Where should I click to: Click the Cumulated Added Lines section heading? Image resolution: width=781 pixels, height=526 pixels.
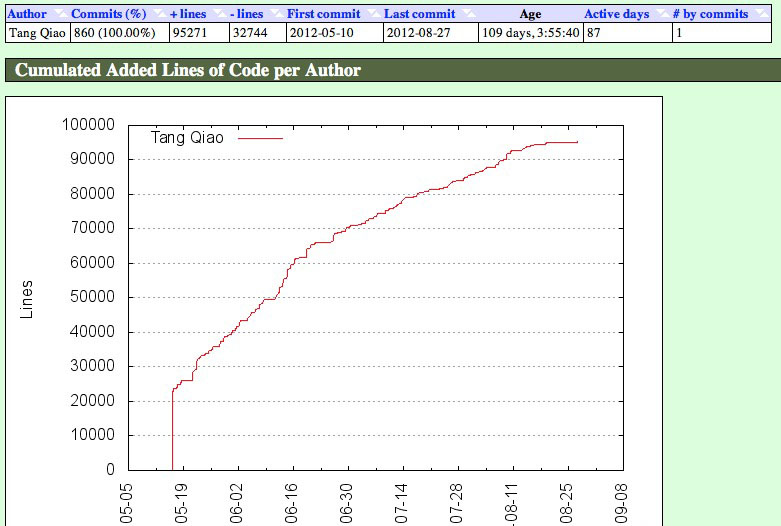click(x=188, y=71)
